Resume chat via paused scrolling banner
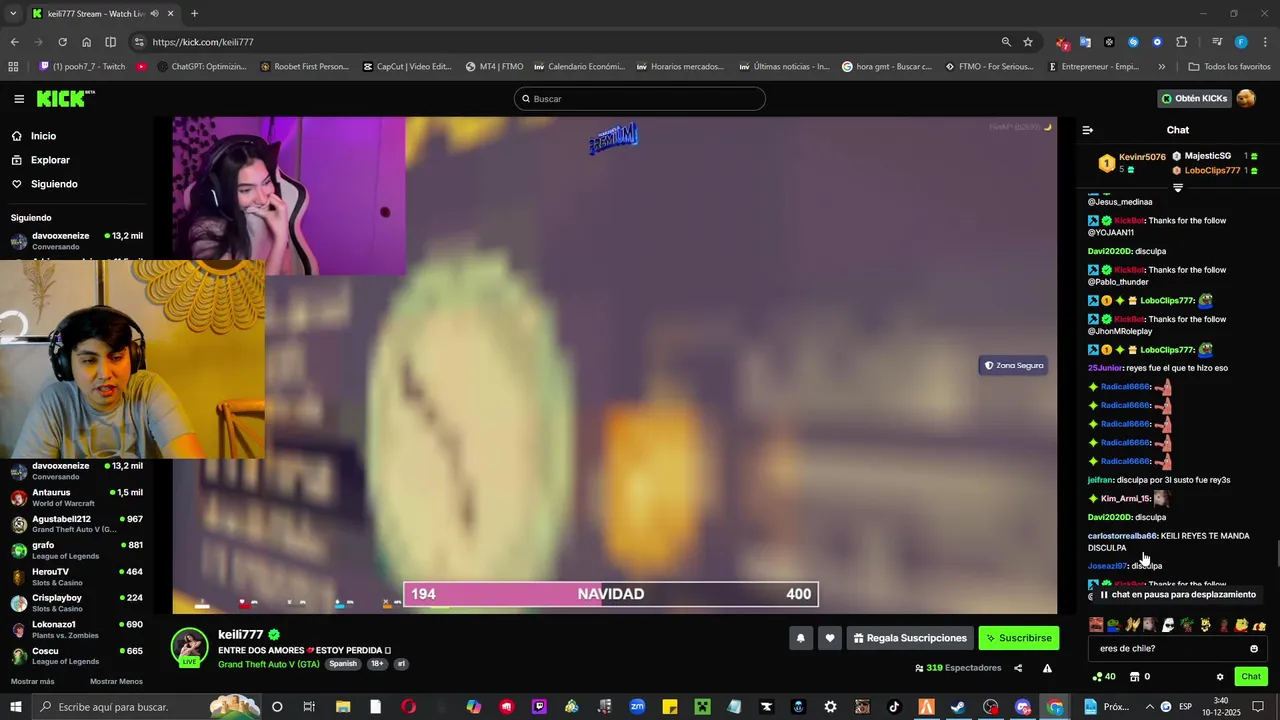 pos(1177,594)
